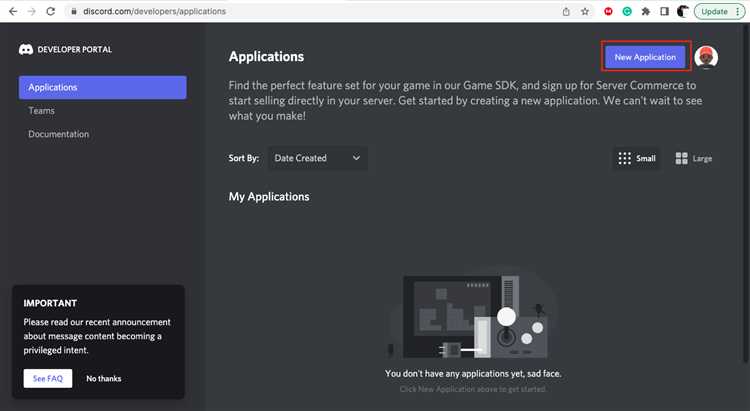Switch to Large view layout
750x411 pixels.
pyautogui.click(x=694, y=158)
